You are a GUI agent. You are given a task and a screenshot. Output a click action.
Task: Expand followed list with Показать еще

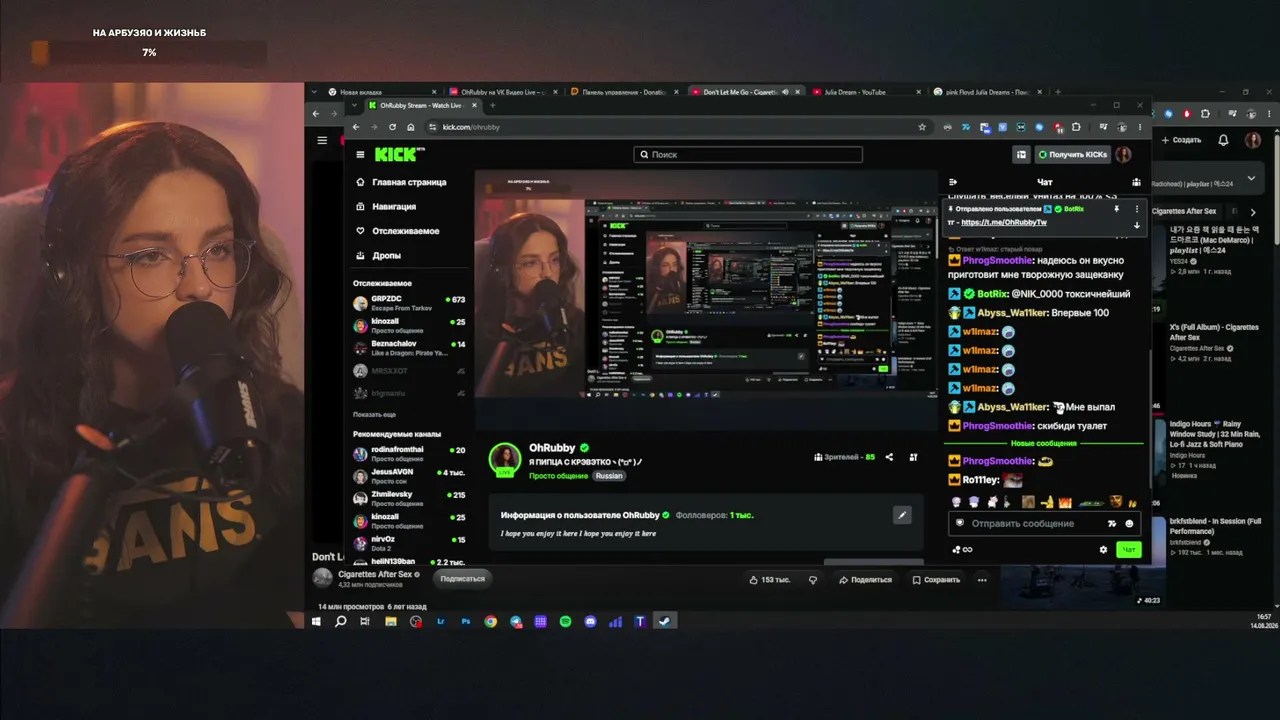pos(374,414)
